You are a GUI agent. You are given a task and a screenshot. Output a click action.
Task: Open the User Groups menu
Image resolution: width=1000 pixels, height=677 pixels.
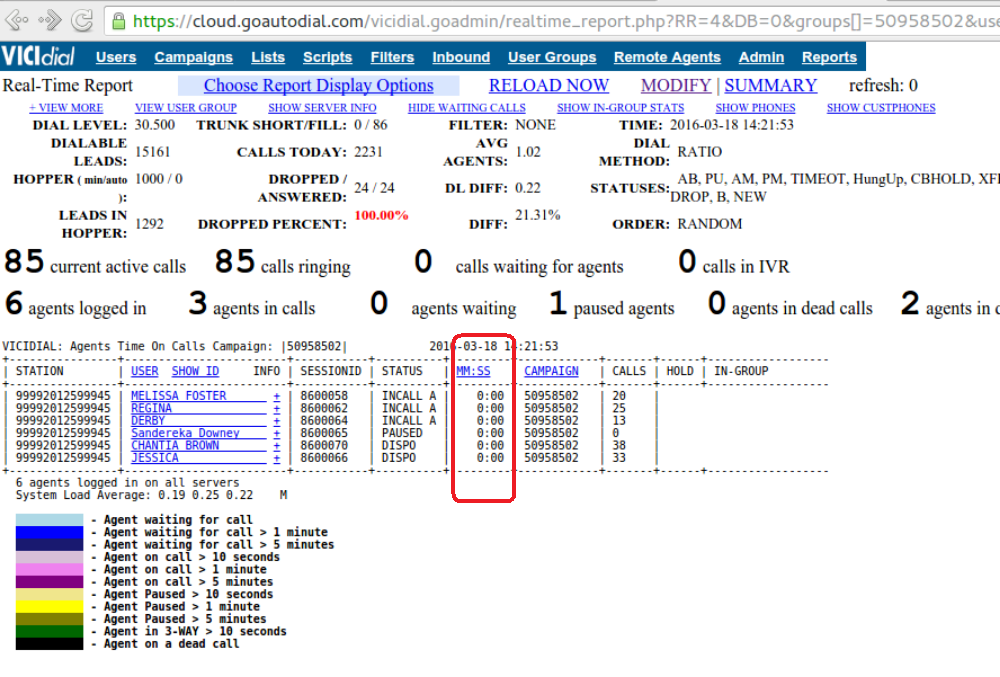tap(552, 57)
